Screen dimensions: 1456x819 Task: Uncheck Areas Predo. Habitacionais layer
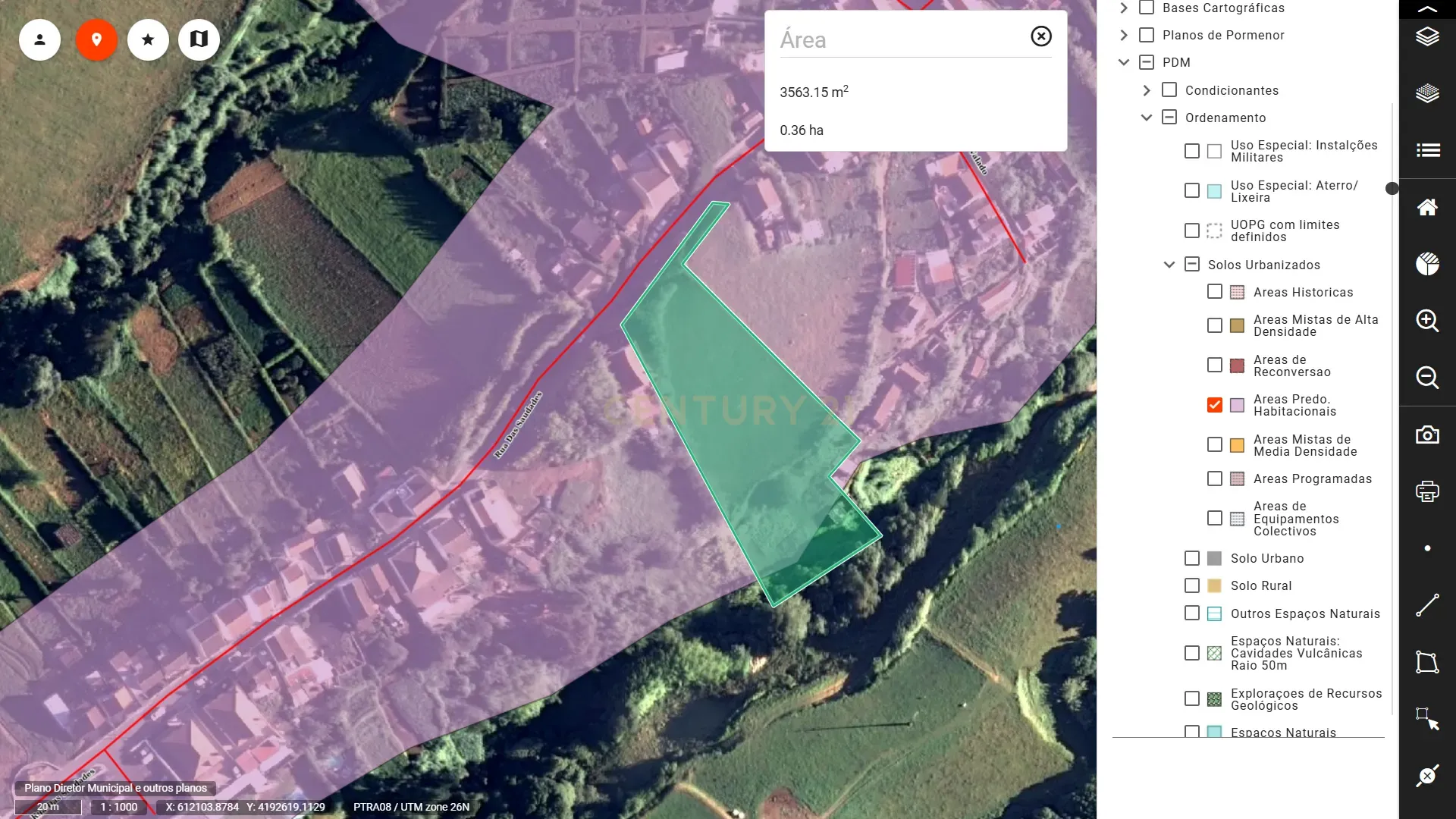pyautogui.click(x=1214, y=405)
